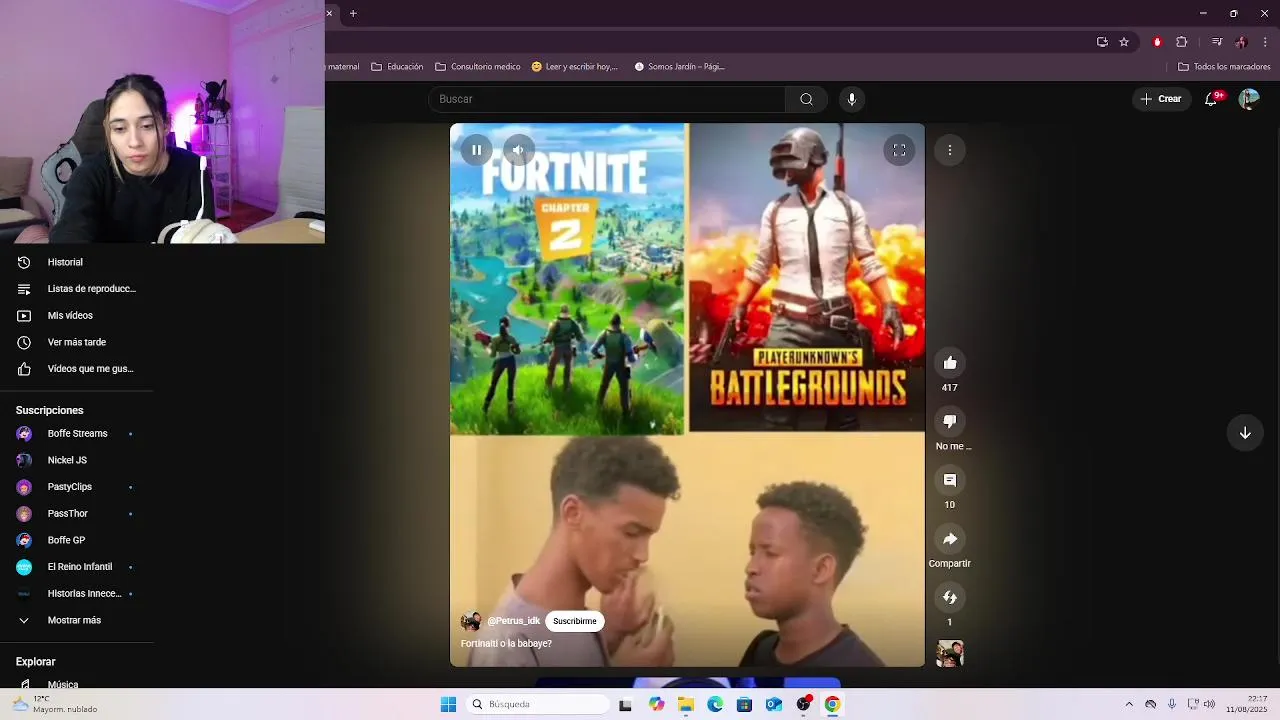Open the Windows Start menu
Image resolution: width=1280 pixels, height=720 pixels.
pos(448,704)
